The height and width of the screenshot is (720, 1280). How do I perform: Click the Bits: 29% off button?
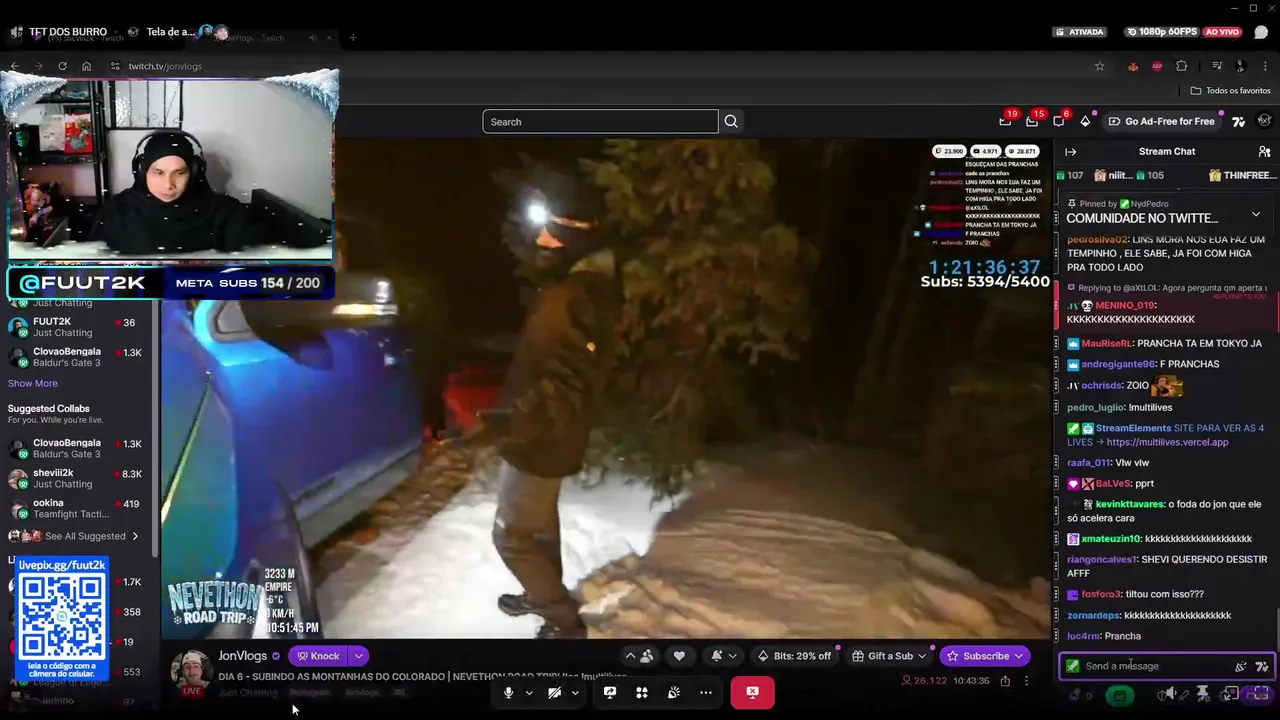(x=794, y=656)
